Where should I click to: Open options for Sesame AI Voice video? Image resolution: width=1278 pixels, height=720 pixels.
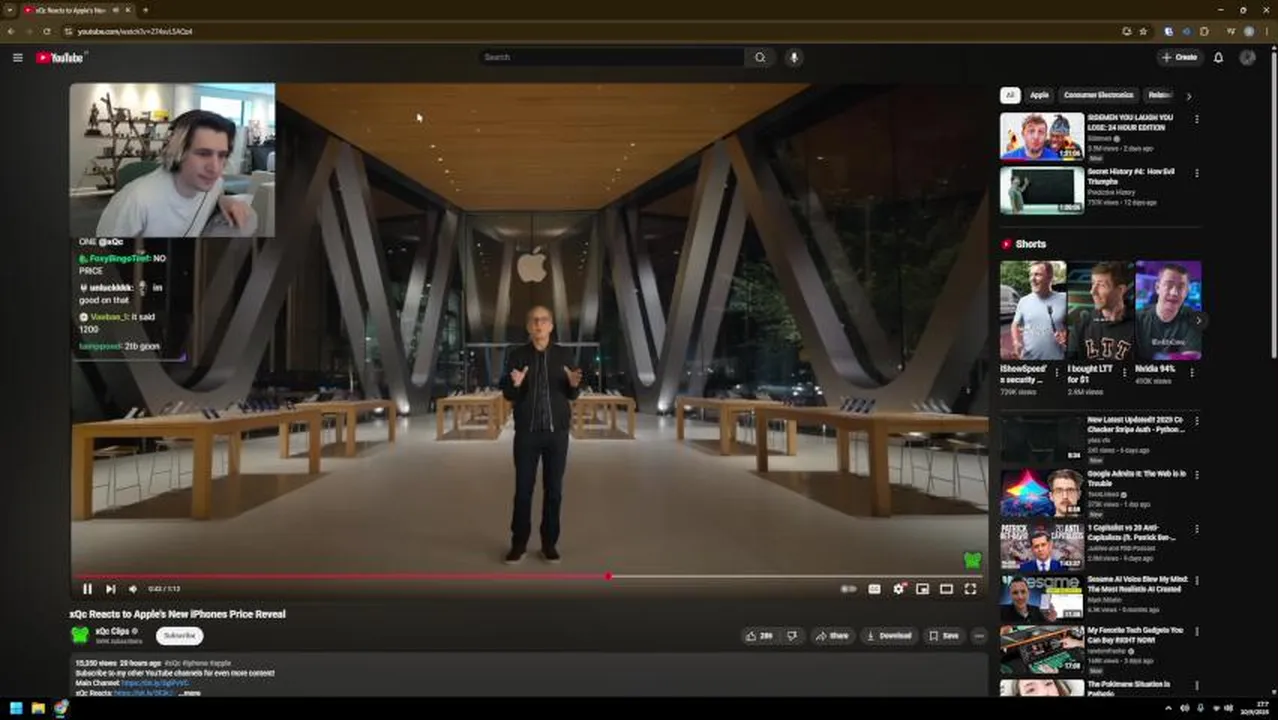[1196, 580]
